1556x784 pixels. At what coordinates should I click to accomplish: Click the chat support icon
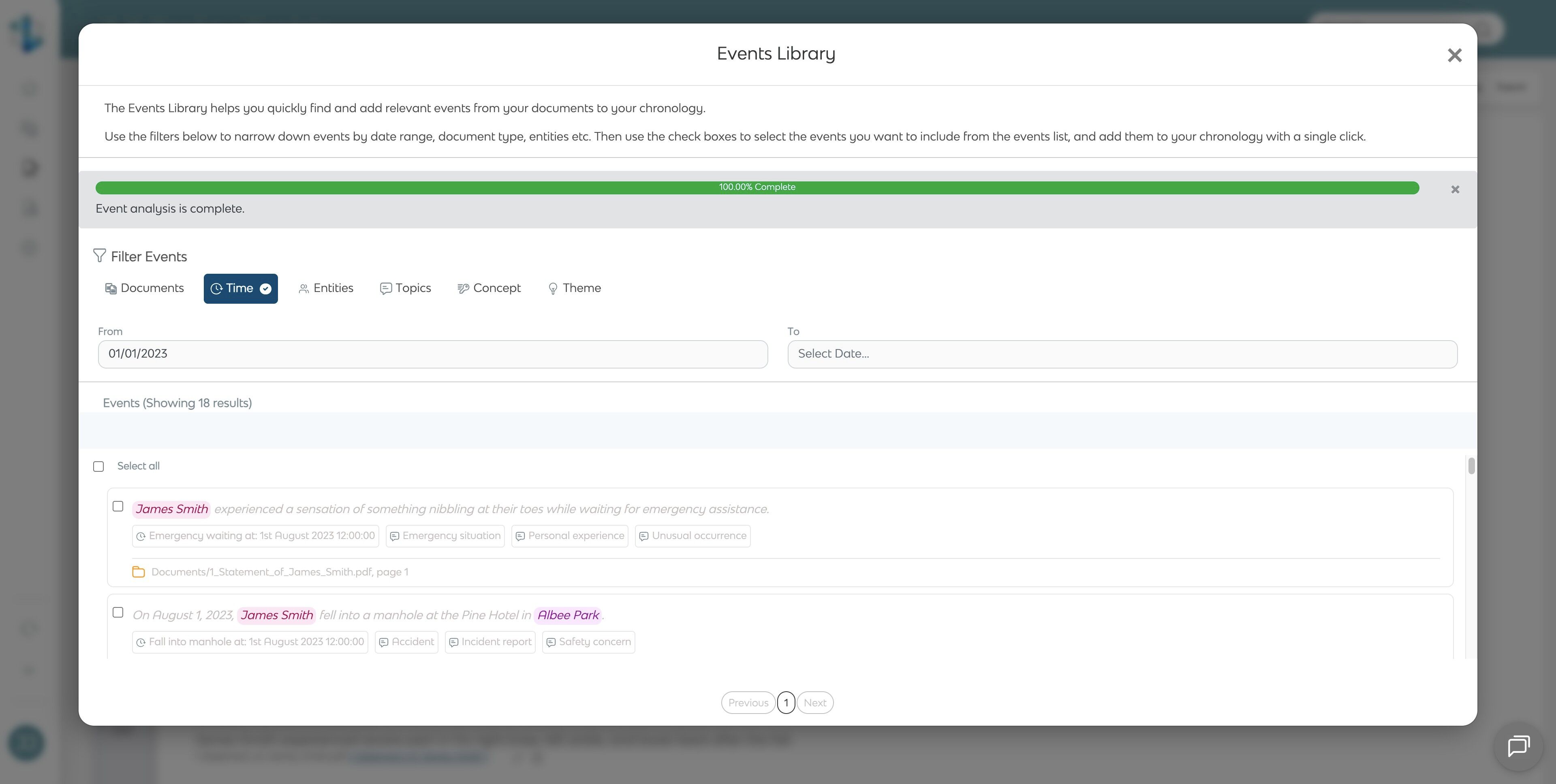pyautogui.click(x=1518, y=746)
